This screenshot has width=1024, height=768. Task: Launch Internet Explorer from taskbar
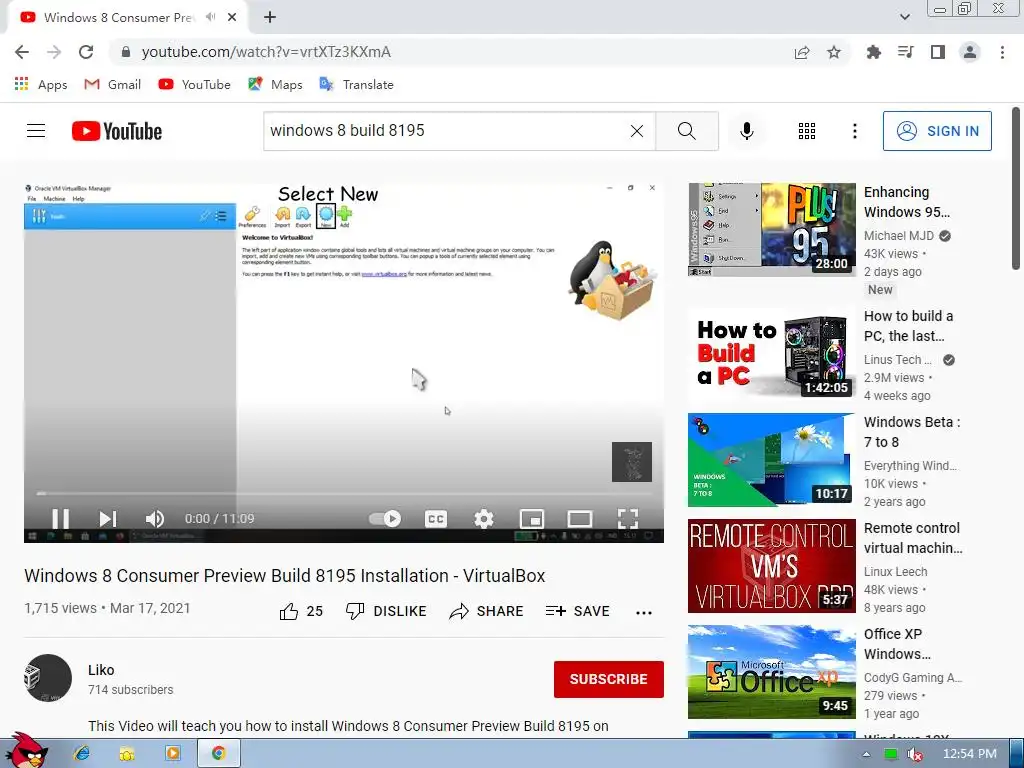point(82,754)
